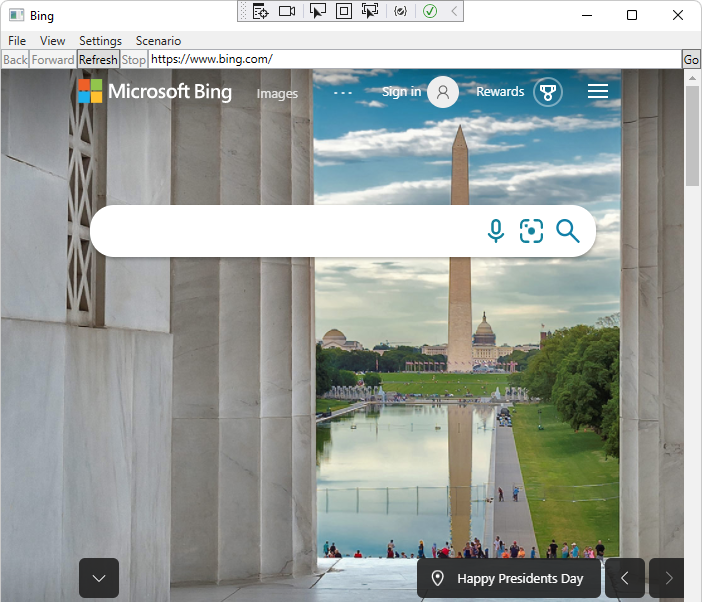Click the Images link on Bing
The image size is (702, 602).
pyautogui.click(x=277, y=93)
